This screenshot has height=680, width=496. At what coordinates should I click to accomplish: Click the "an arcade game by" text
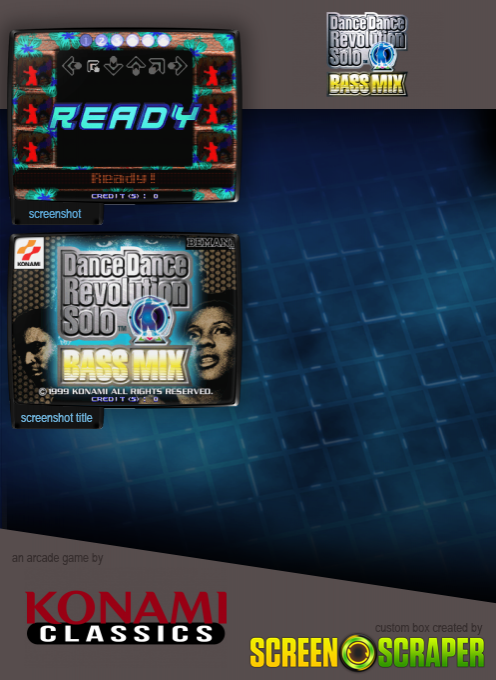[58, 558]
